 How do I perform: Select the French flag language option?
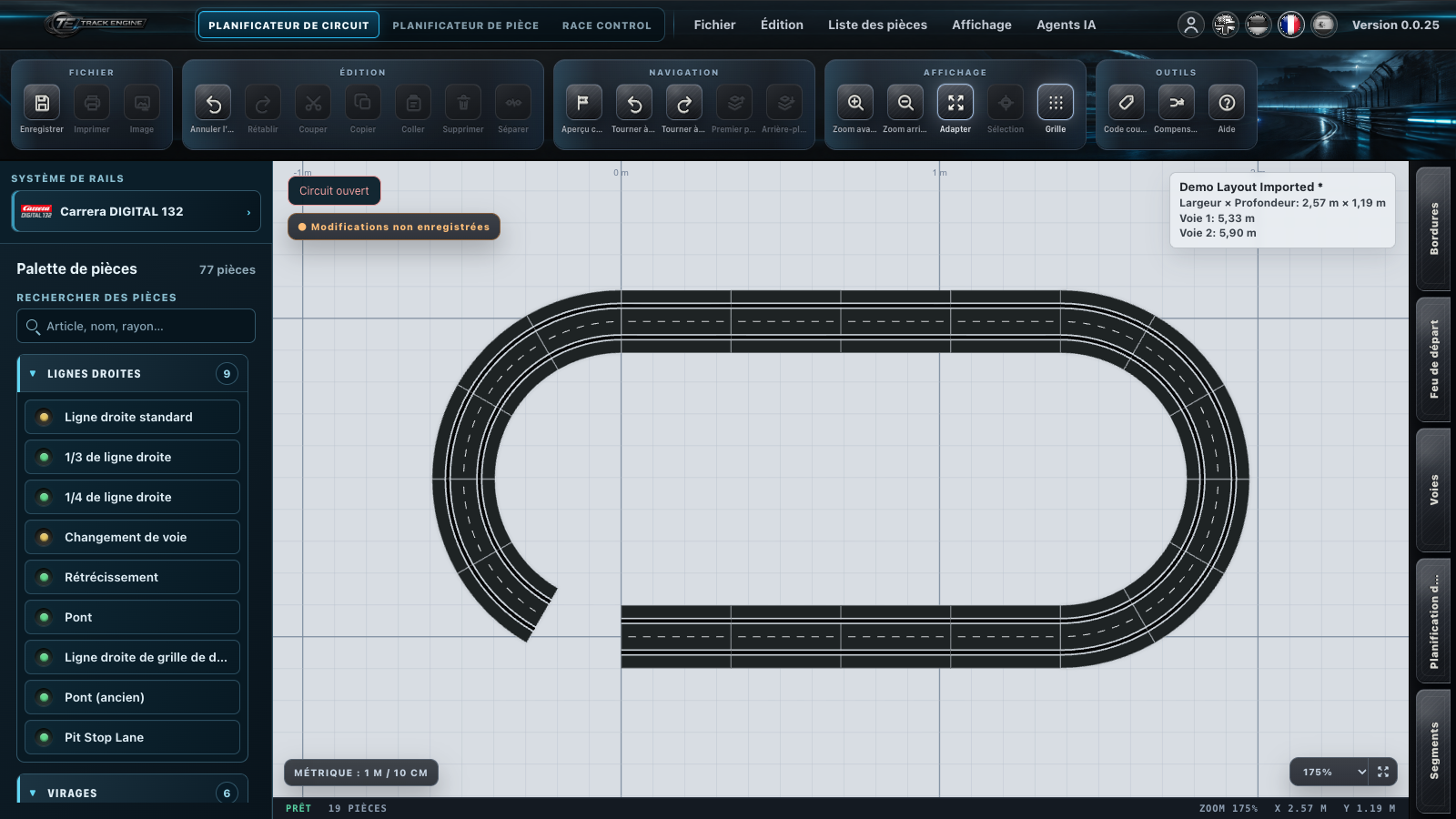(1290, 25)
